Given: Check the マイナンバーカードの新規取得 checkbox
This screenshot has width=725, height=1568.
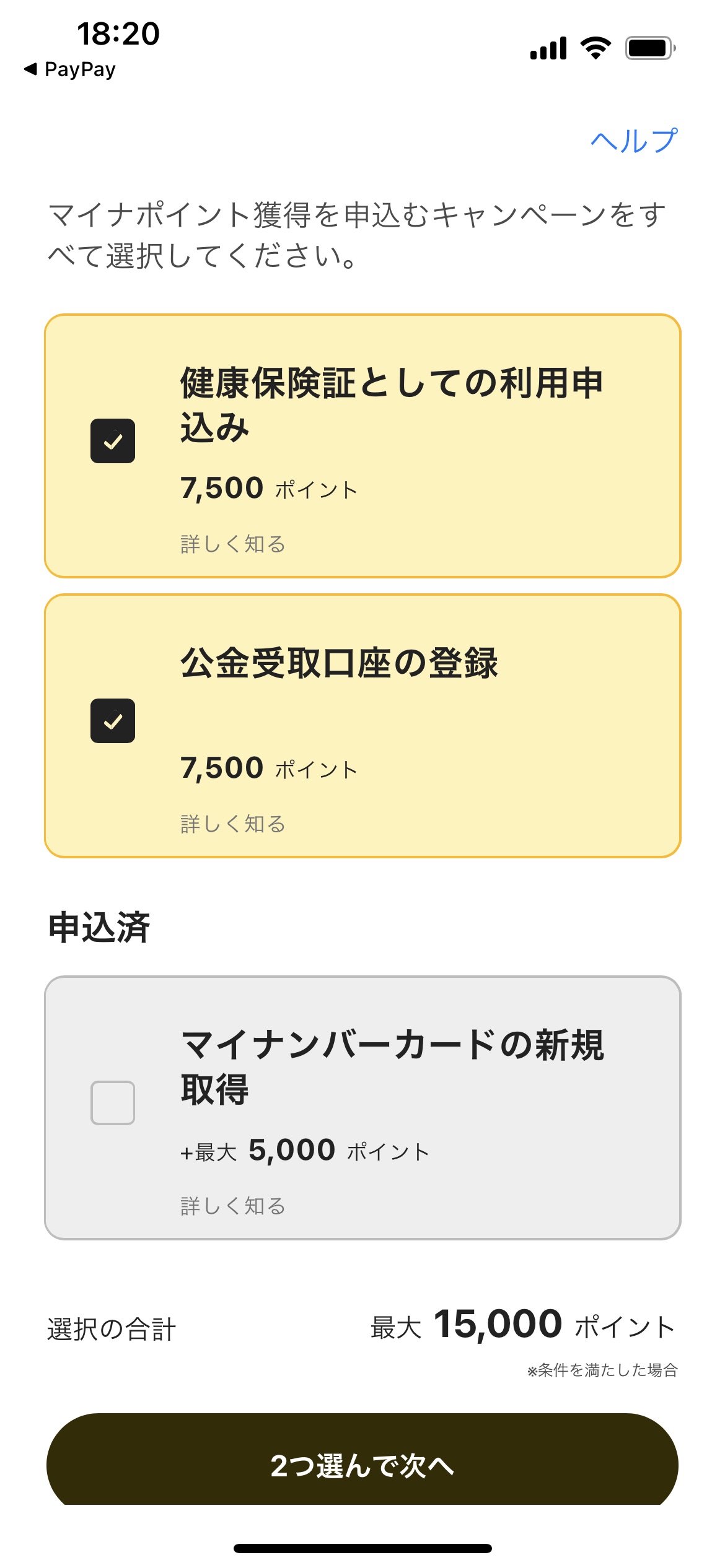Looking at the screenshot, I should pos(113,1103).
